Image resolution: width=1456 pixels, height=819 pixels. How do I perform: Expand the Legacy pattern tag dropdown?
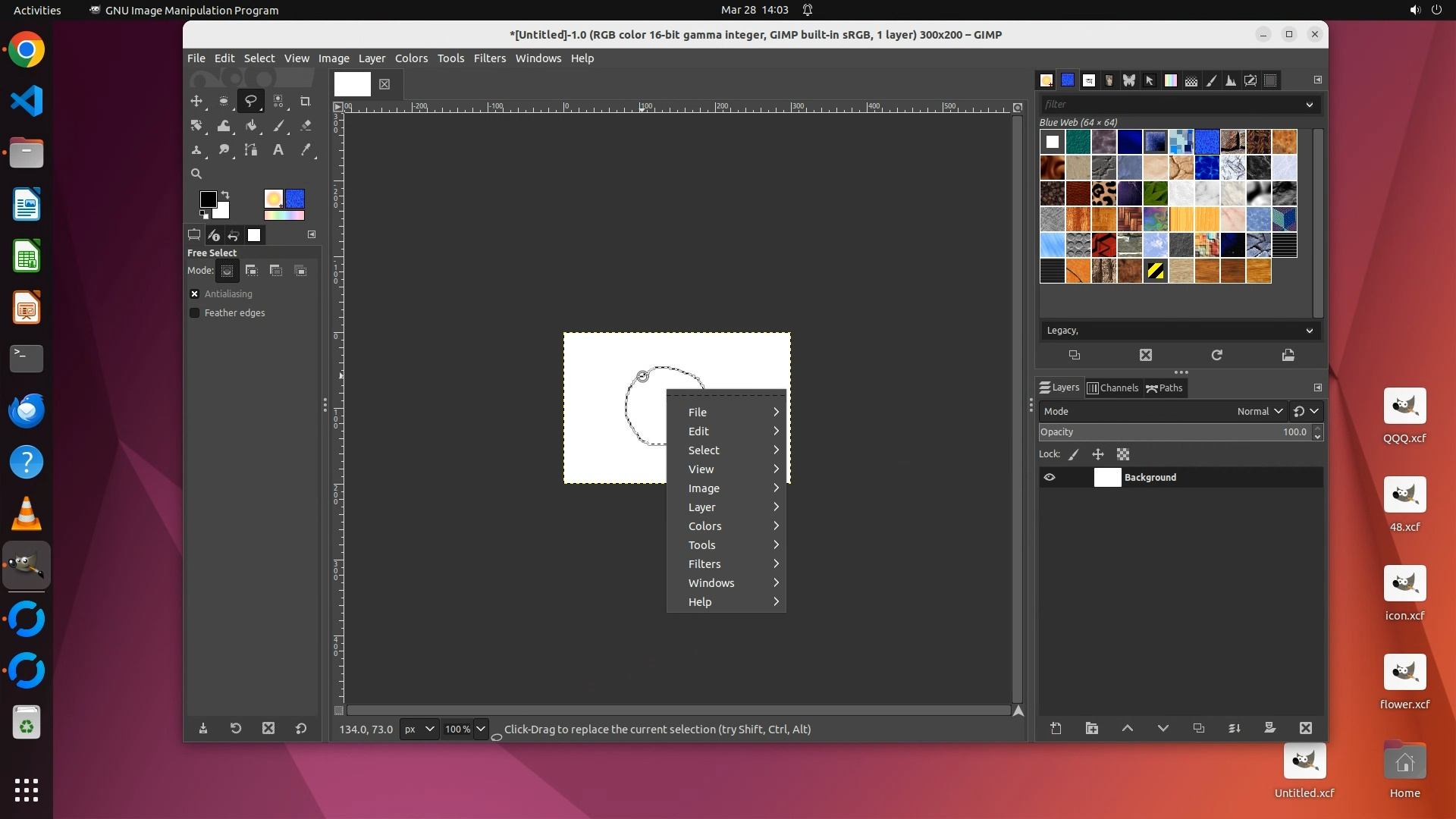(1309, 331)
